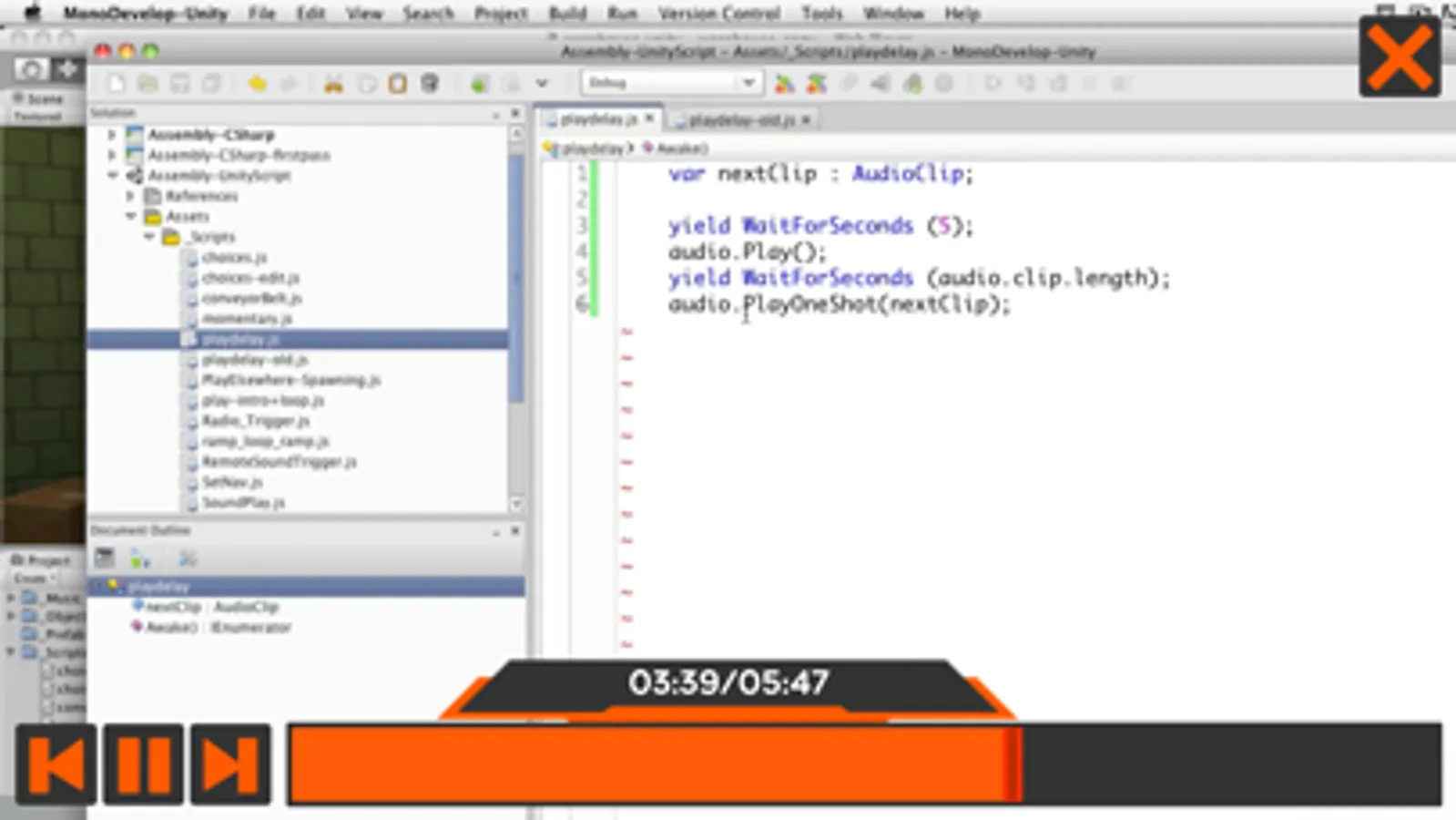
Task: Open the Edit menu
Action: point(311,14)
